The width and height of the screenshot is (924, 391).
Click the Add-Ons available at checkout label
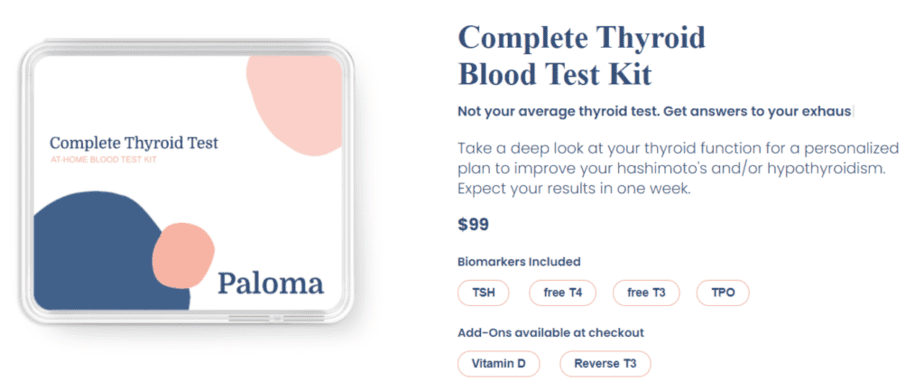pyautogui.click(x=551, y=333)
